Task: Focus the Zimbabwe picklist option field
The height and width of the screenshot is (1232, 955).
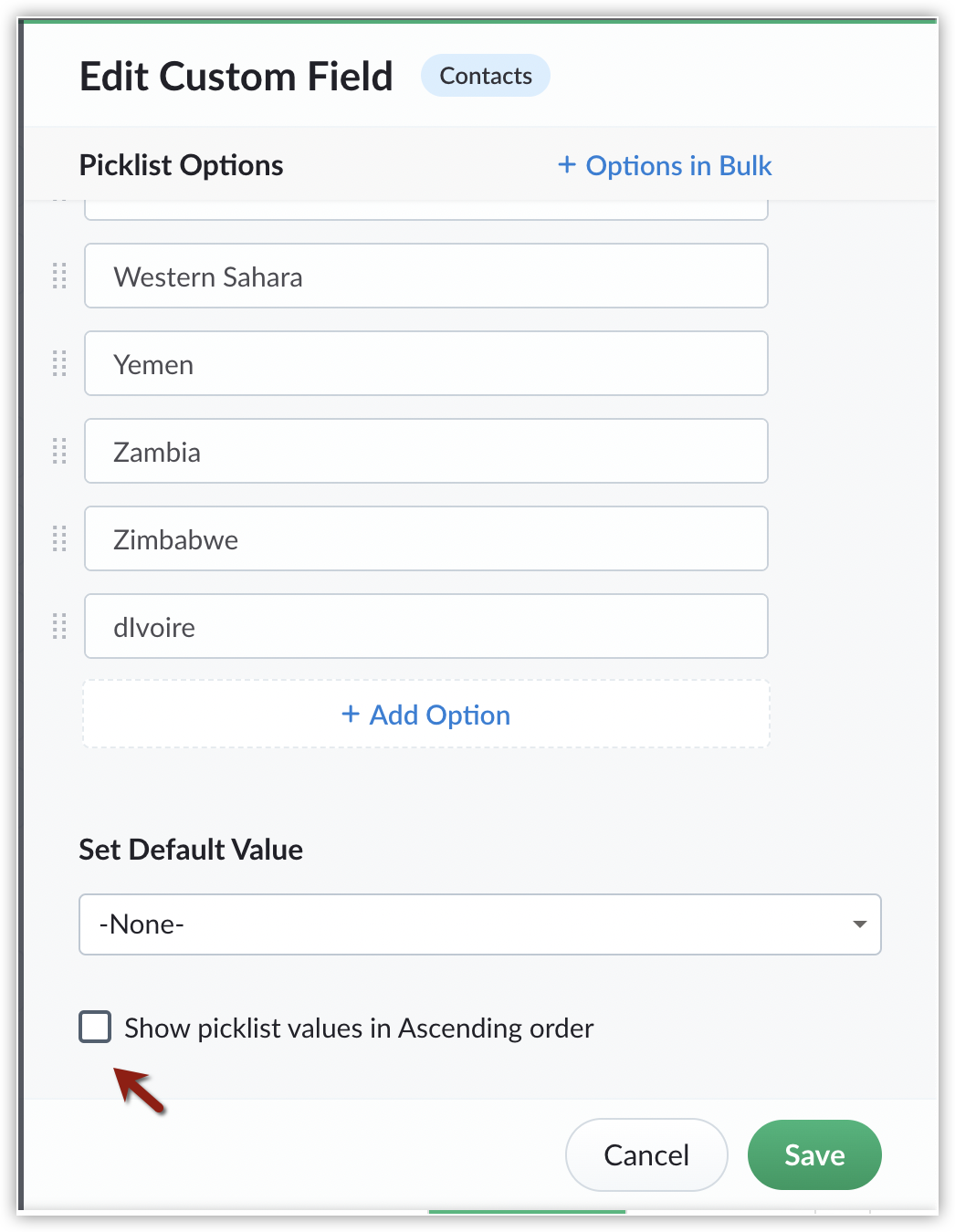Action: [x=425, y=538]
